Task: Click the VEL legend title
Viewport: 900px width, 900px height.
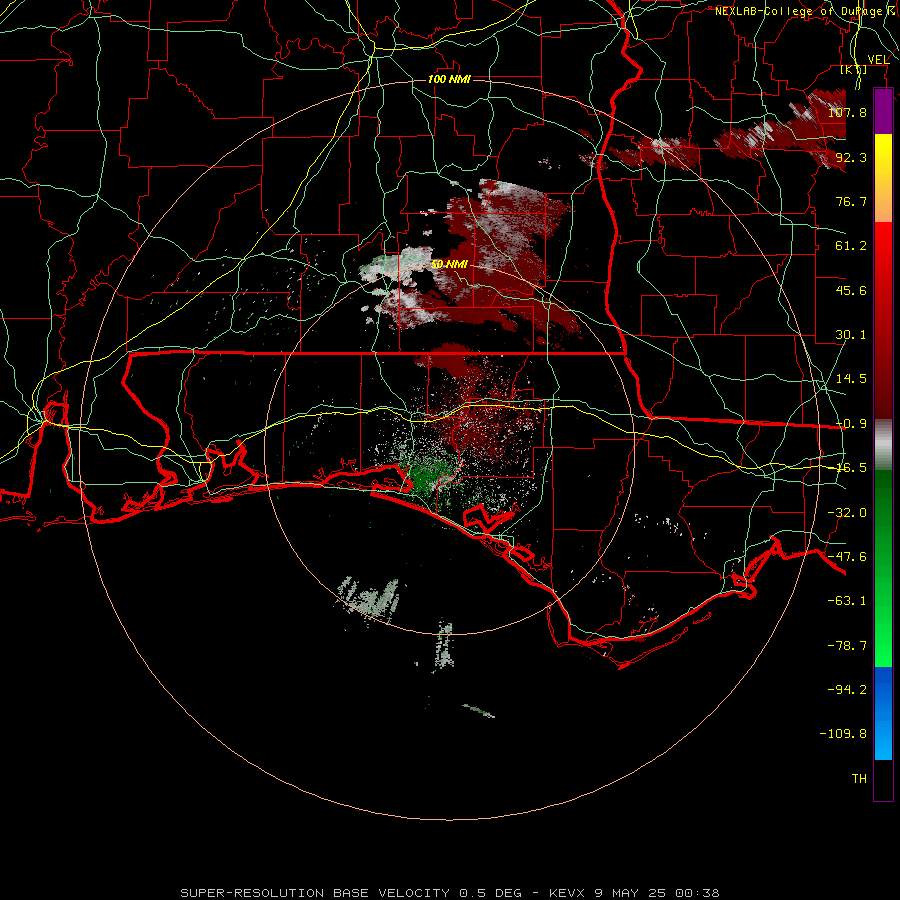Action: [x=878, y=60]
